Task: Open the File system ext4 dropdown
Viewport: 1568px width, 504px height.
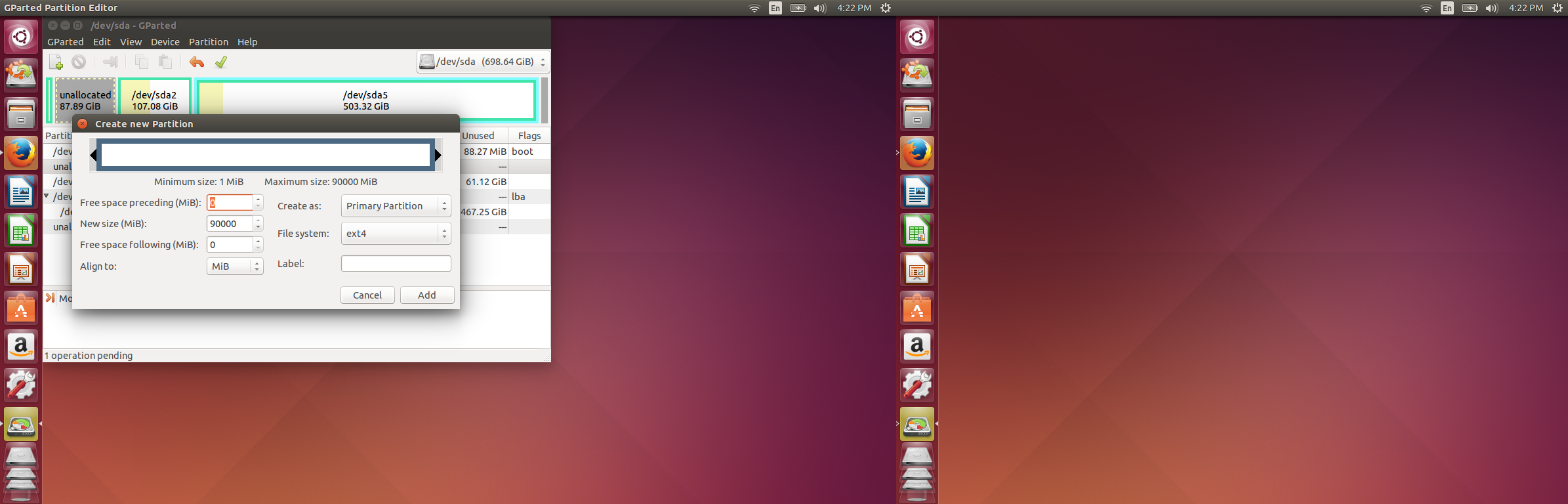Action: pos(396,234)
